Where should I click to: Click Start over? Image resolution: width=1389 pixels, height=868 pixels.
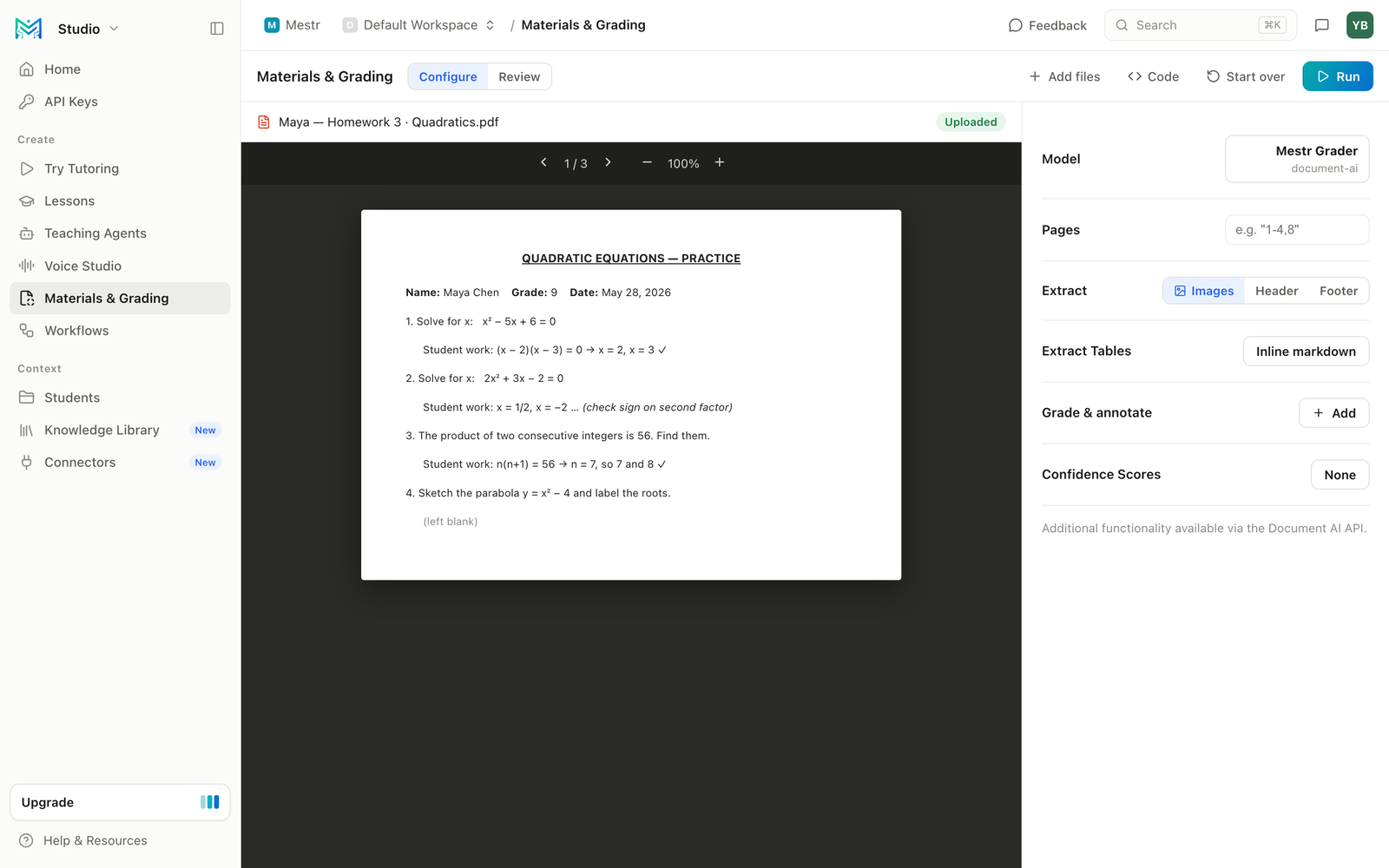click(1246, 76)
